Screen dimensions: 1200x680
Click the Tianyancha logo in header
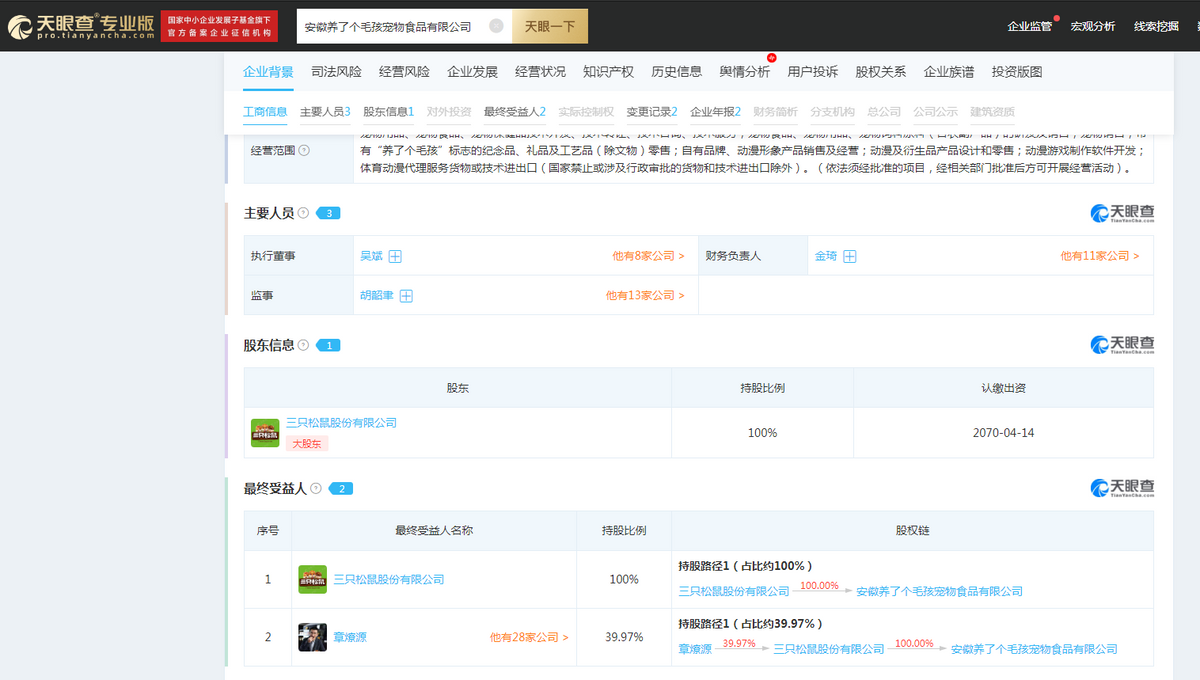tap(80, 26)
